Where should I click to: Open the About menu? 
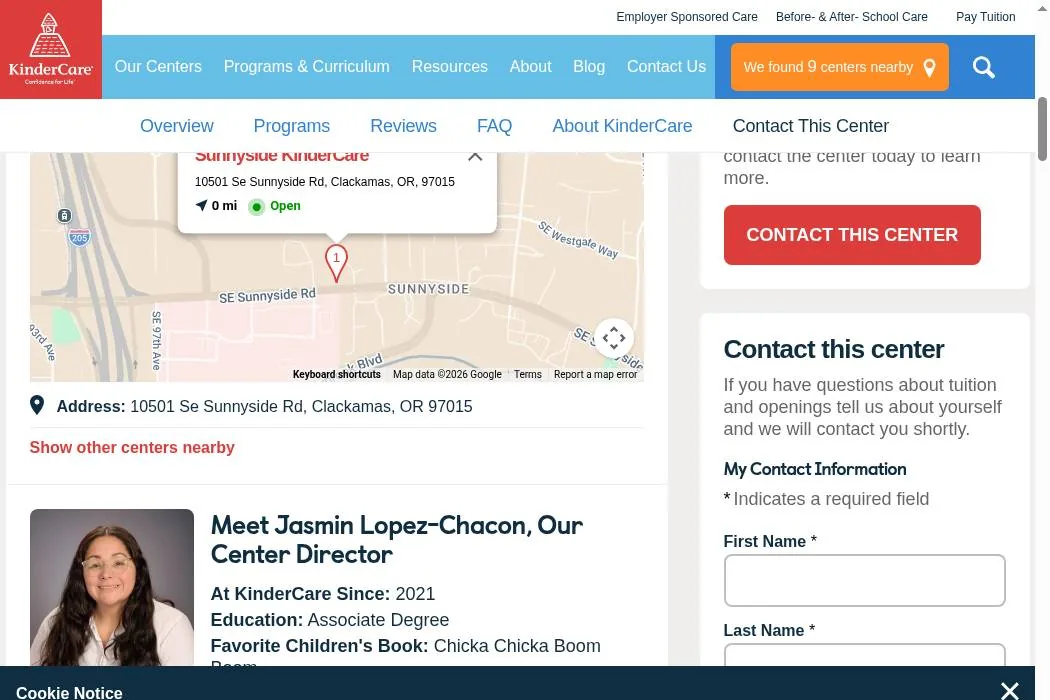pos(530,66)
